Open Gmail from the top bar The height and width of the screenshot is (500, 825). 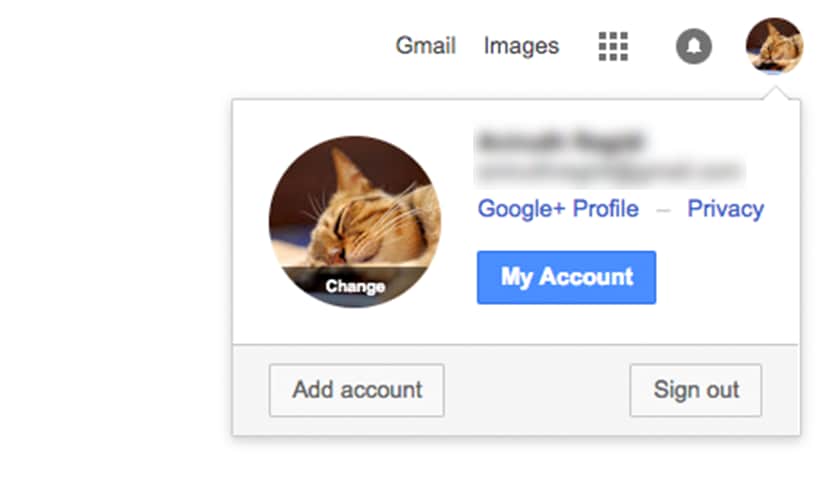coord(425,46)
